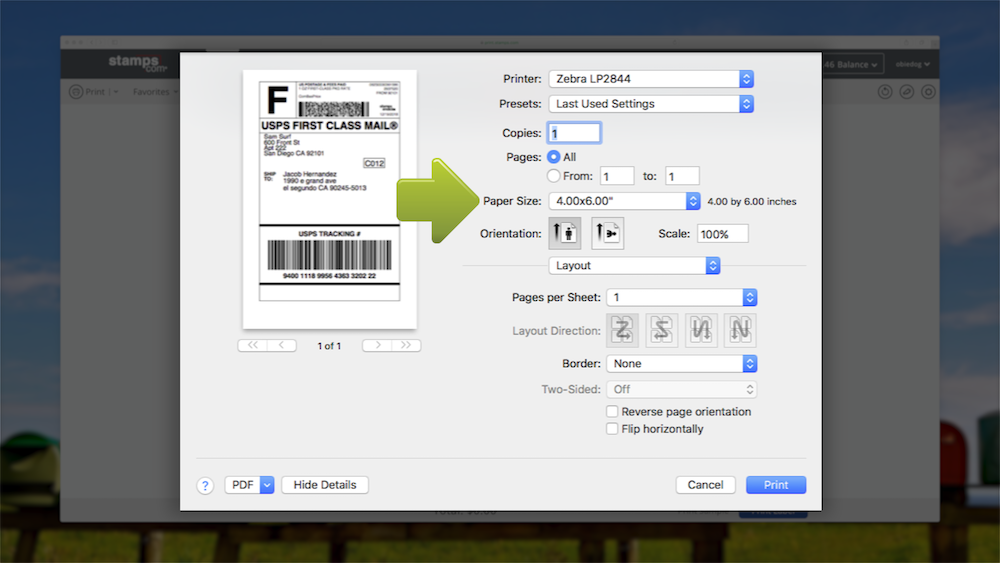The width and height of the screenshot is (1000, 563).
Task: Open the Layout options section dropdown
Action: pyautogui.click(x=635, y=266)
